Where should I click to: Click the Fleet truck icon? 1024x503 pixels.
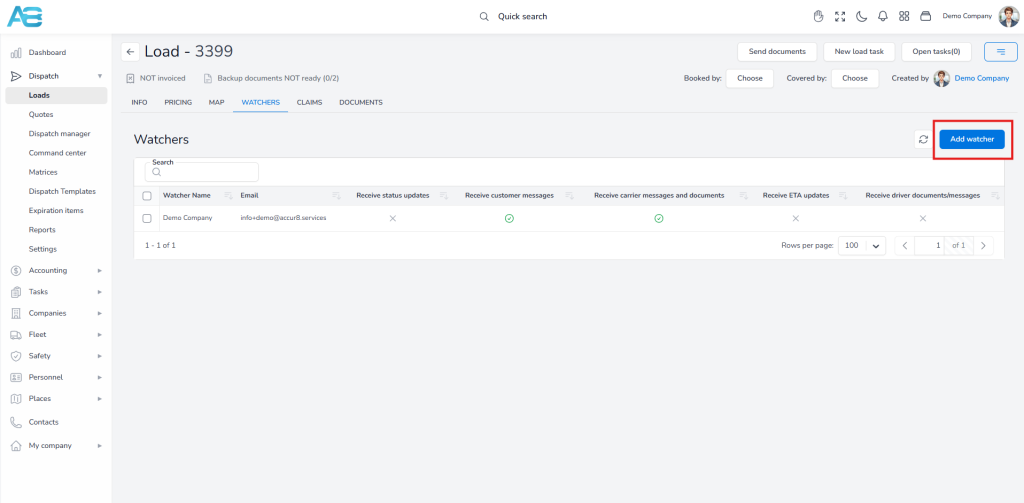(16, 334)
